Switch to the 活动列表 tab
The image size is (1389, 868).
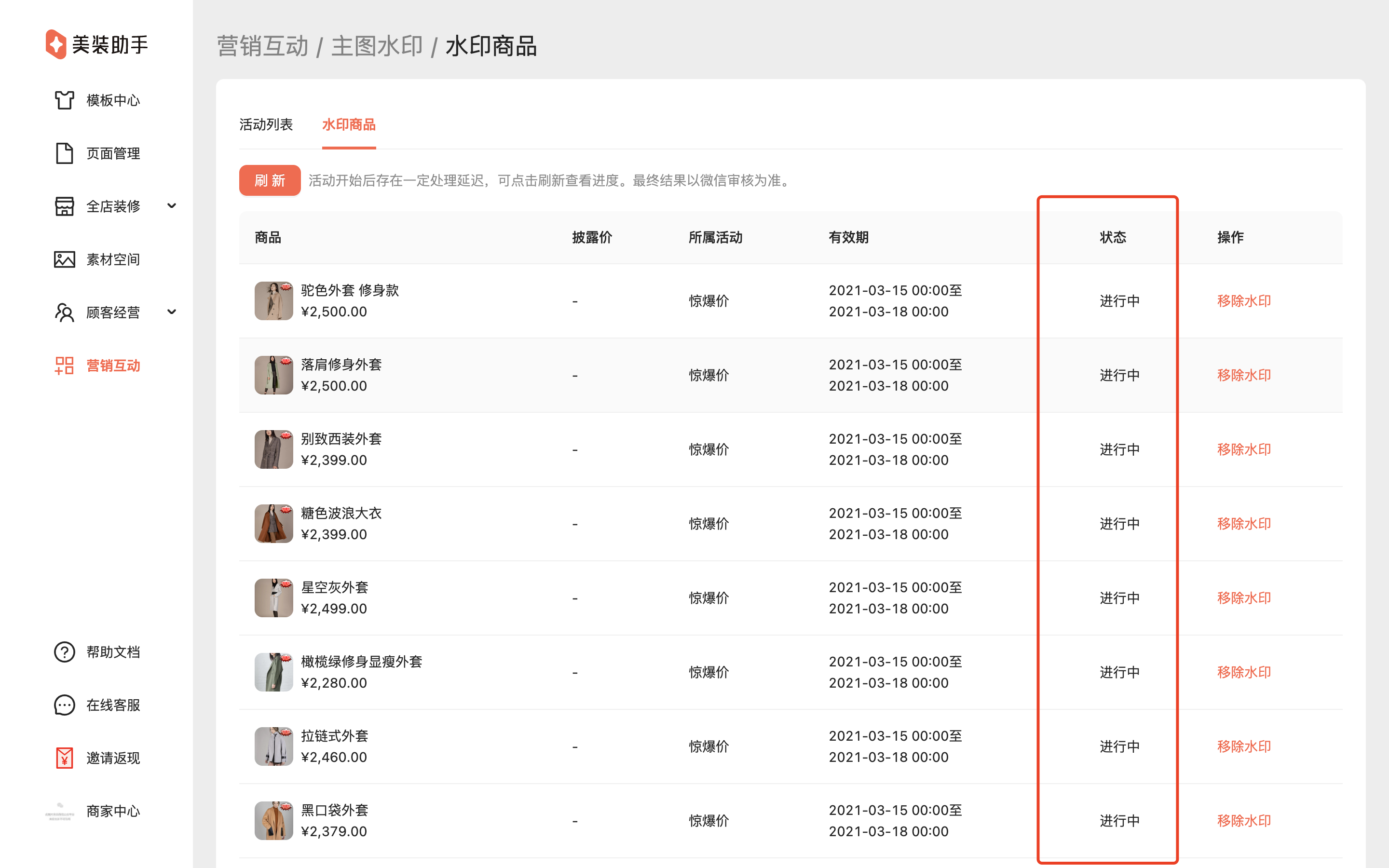click(x=266, y=124)
